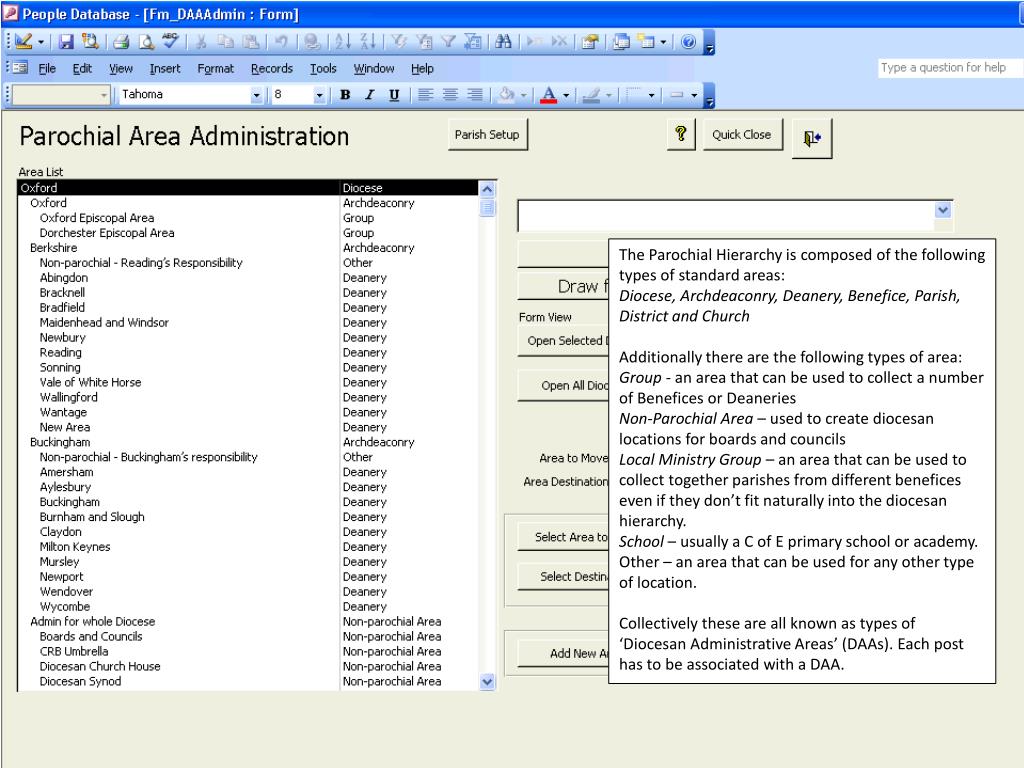This screenshot has width=1024, height=768.
Task: Expand the combo box above the help note
Action: (942, 210)
